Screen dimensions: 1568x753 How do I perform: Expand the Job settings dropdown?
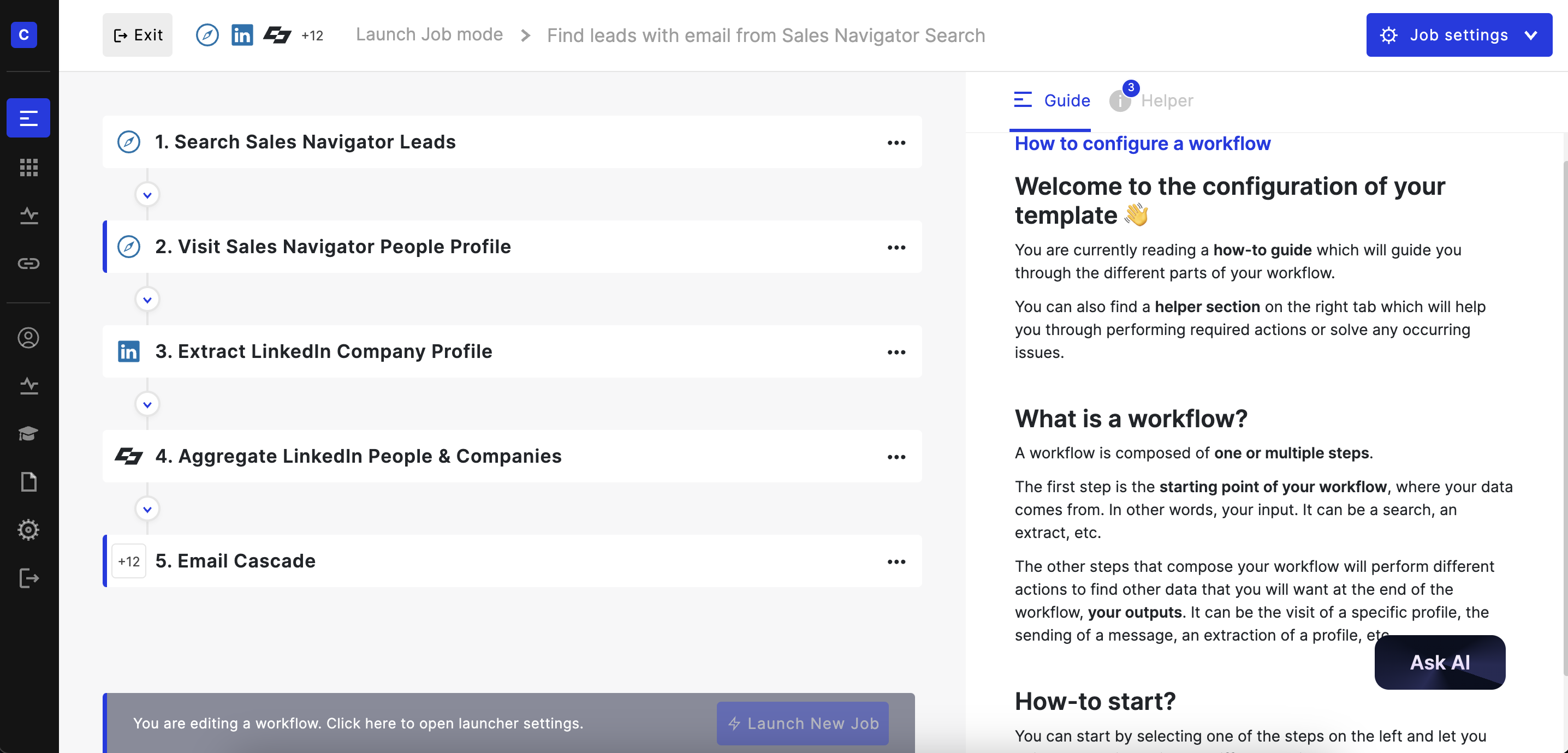[1459, 35]
